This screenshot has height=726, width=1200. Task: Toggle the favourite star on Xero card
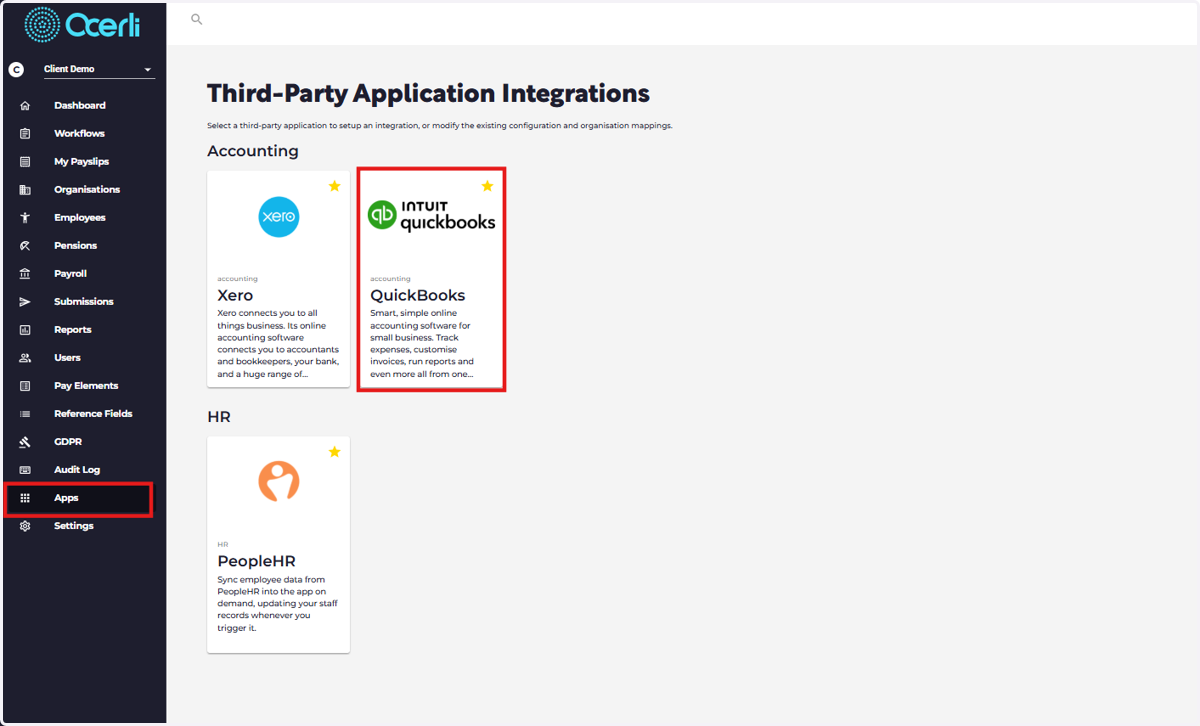pyautogui.click(x=334, y=186)
